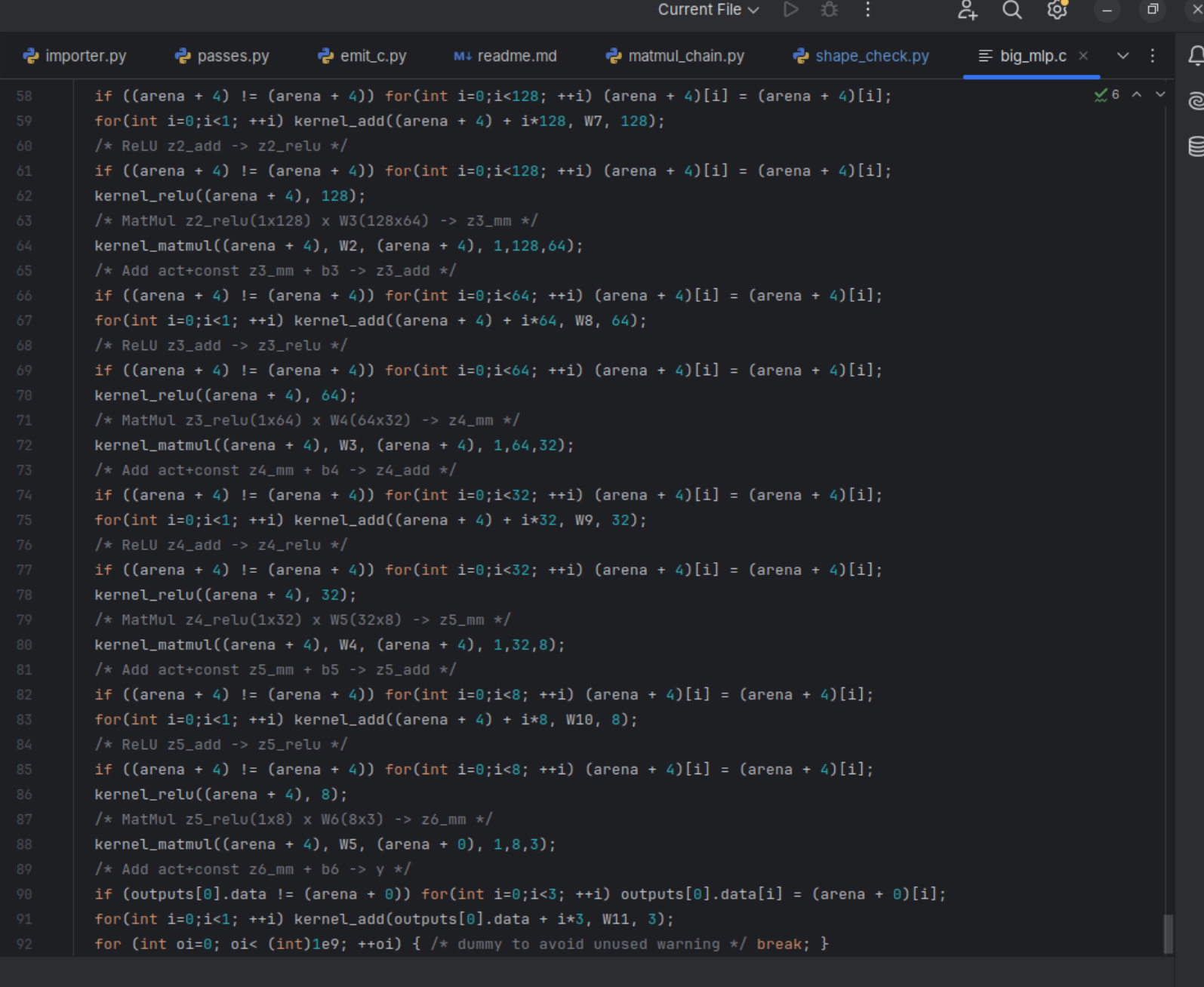Screen dimensions: 1204x987
Task: Click 'kernel_relu((arena + 4), 8);' line
Action: tap(221, 795)
